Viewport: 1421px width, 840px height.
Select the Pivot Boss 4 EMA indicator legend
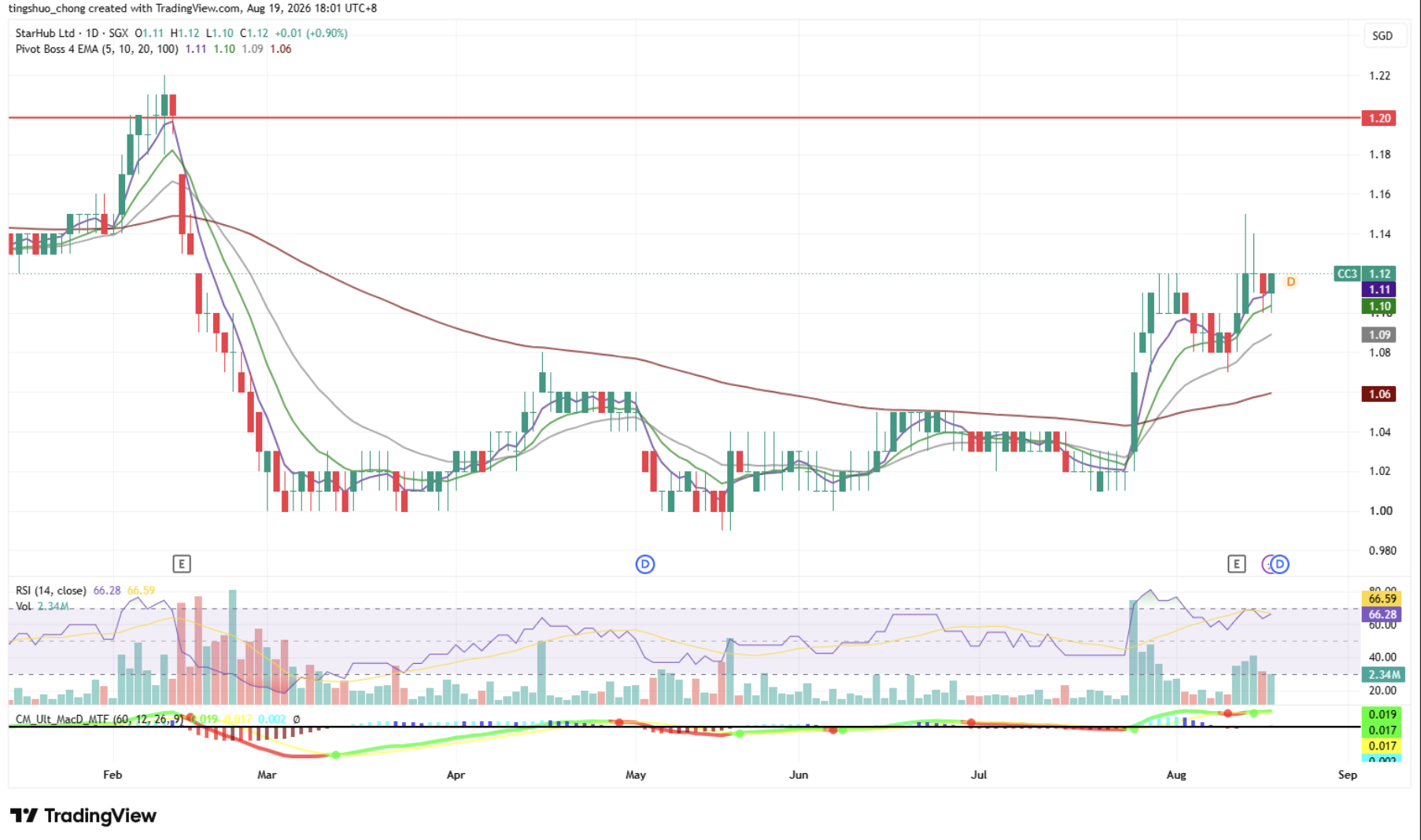pyautogui.click(x=97, y=49)
